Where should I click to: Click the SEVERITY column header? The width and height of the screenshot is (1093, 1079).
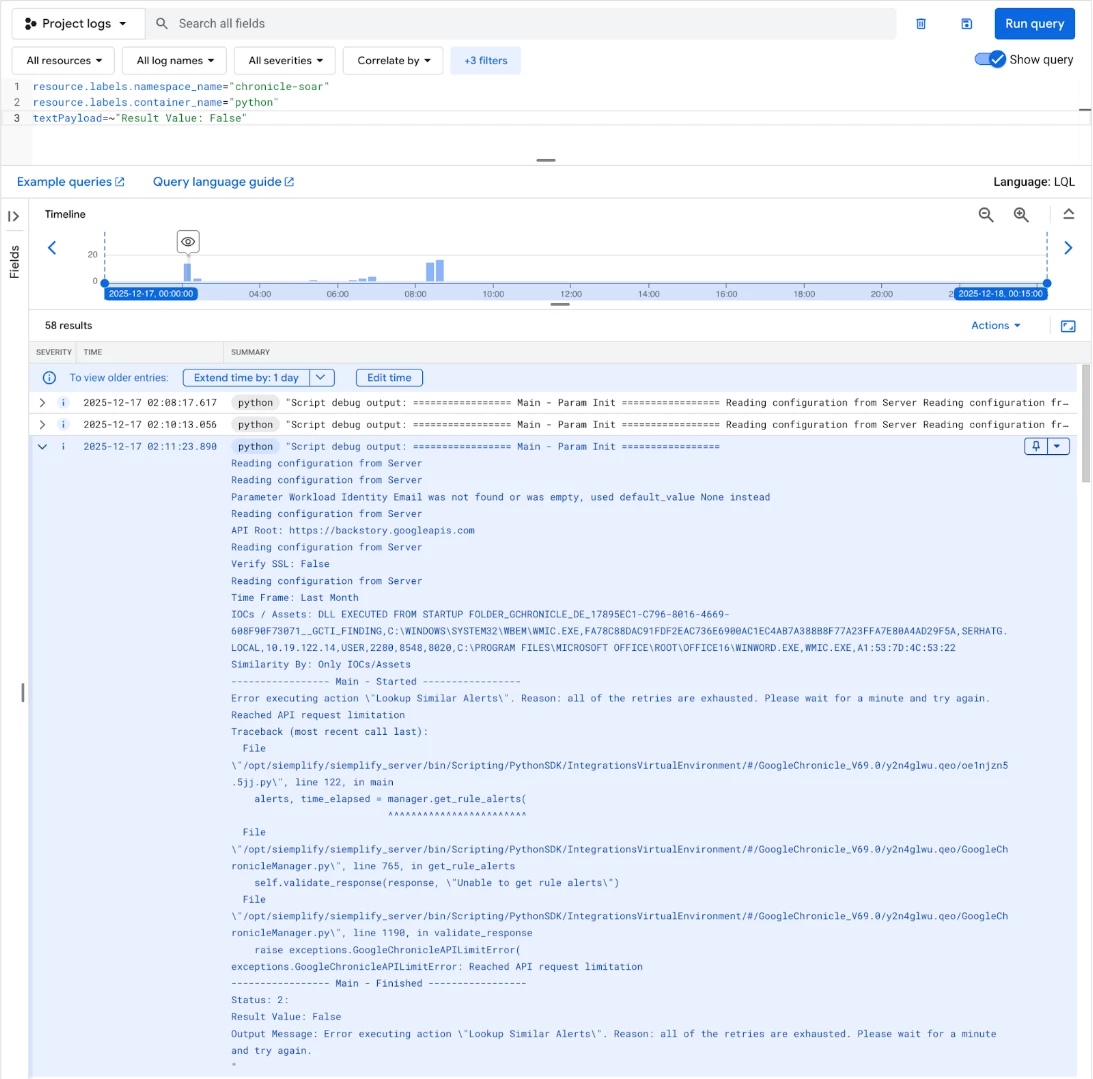pos(54,352)
